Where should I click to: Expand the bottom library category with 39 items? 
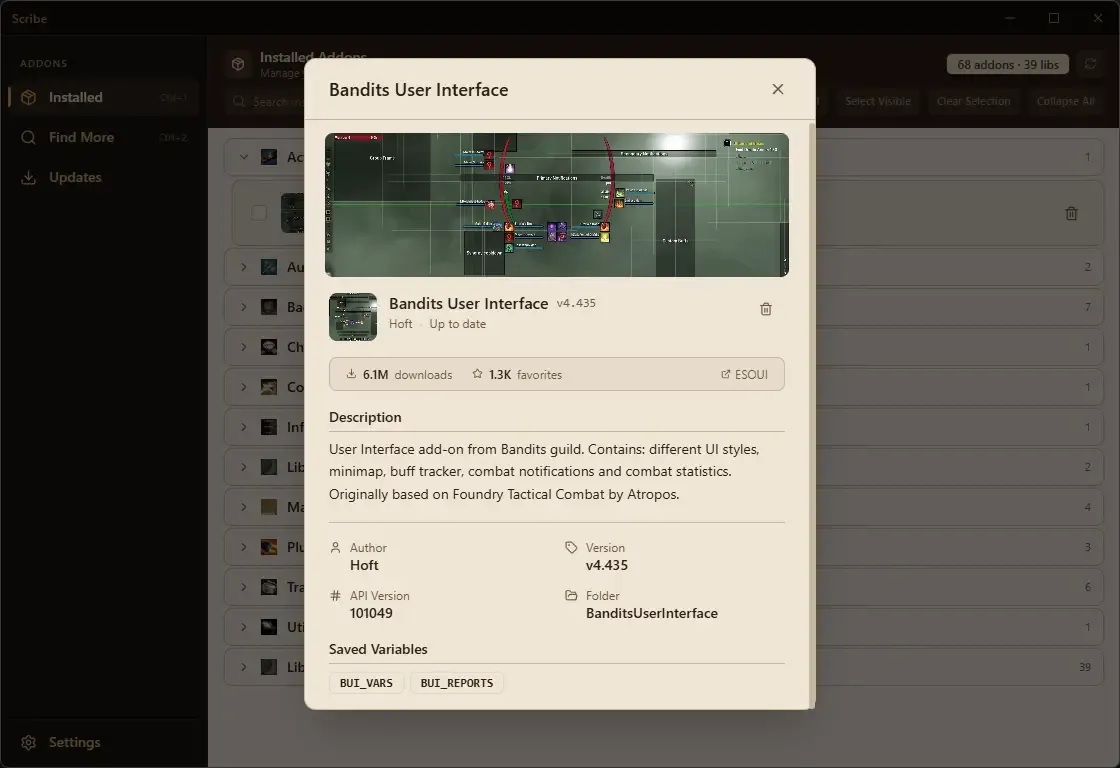pos(242,667)
